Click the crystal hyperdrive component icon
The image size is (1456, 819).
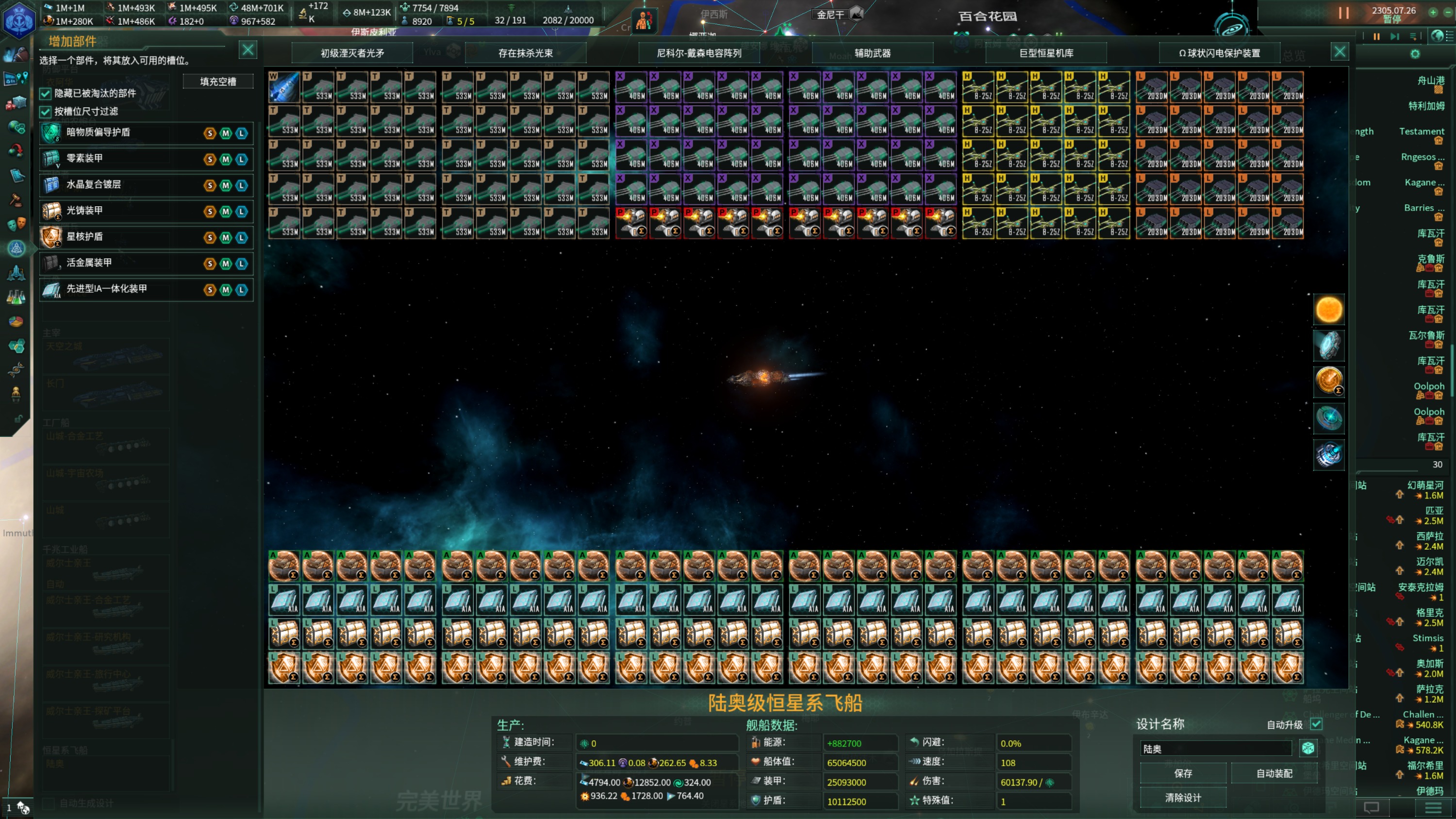pyautogui.click(x=1328, y=345)
